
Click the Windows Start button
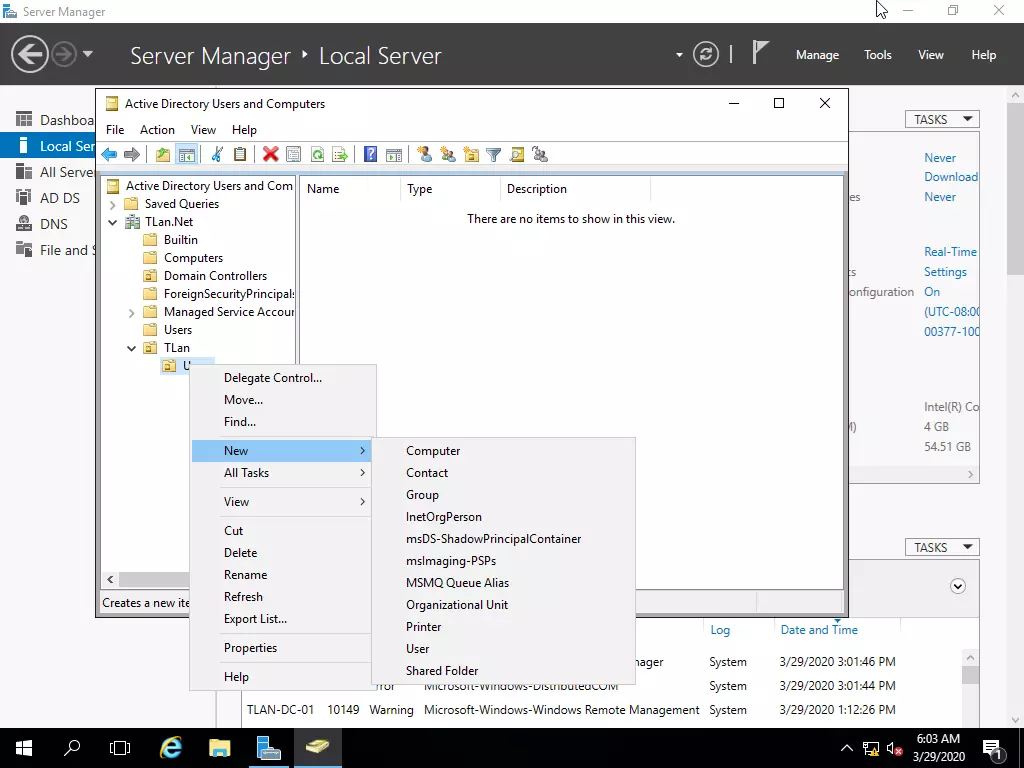(24, 748)
